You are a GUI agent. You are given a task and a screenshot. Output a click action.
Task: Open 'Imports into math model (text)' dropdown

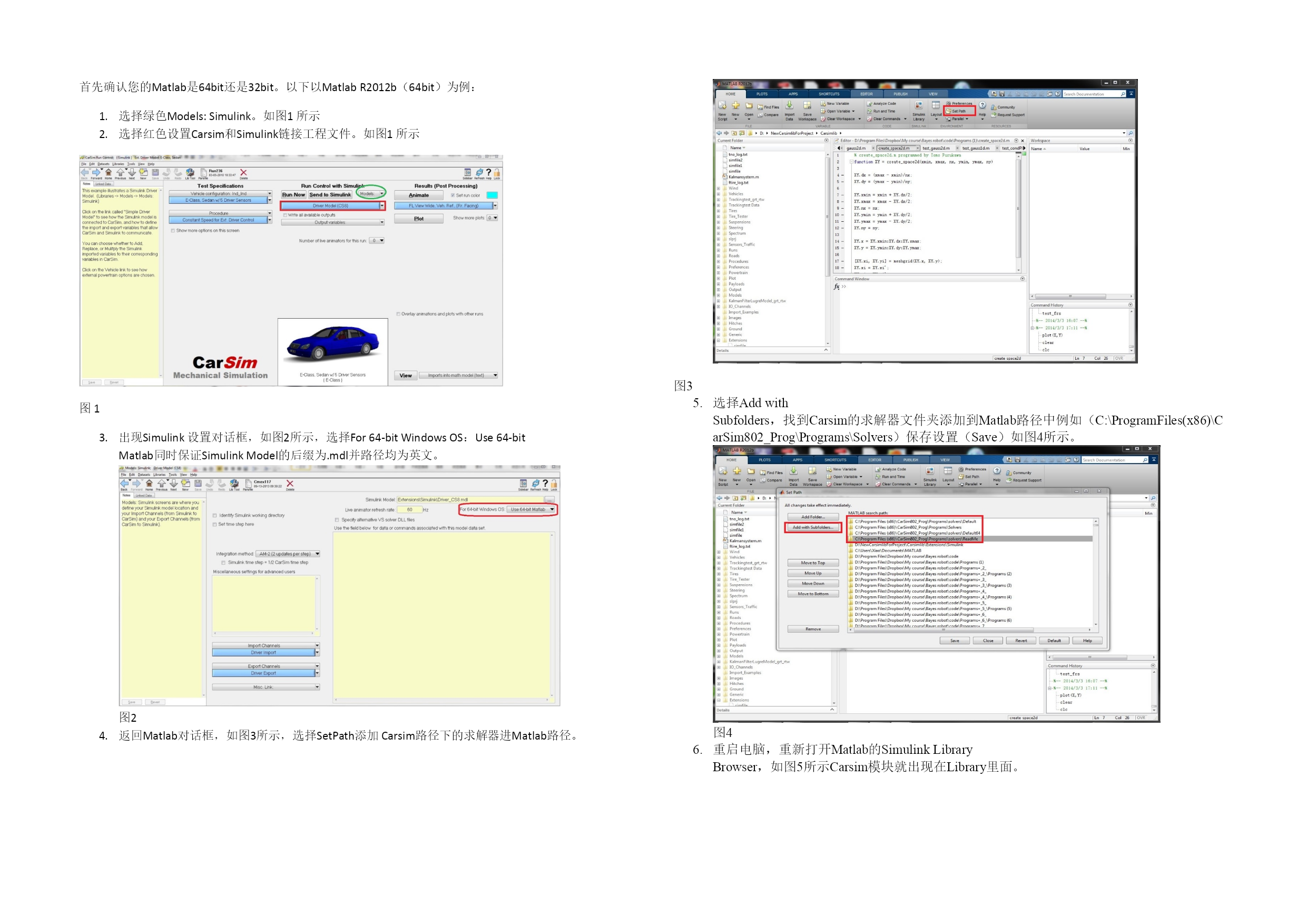(459, 375)
